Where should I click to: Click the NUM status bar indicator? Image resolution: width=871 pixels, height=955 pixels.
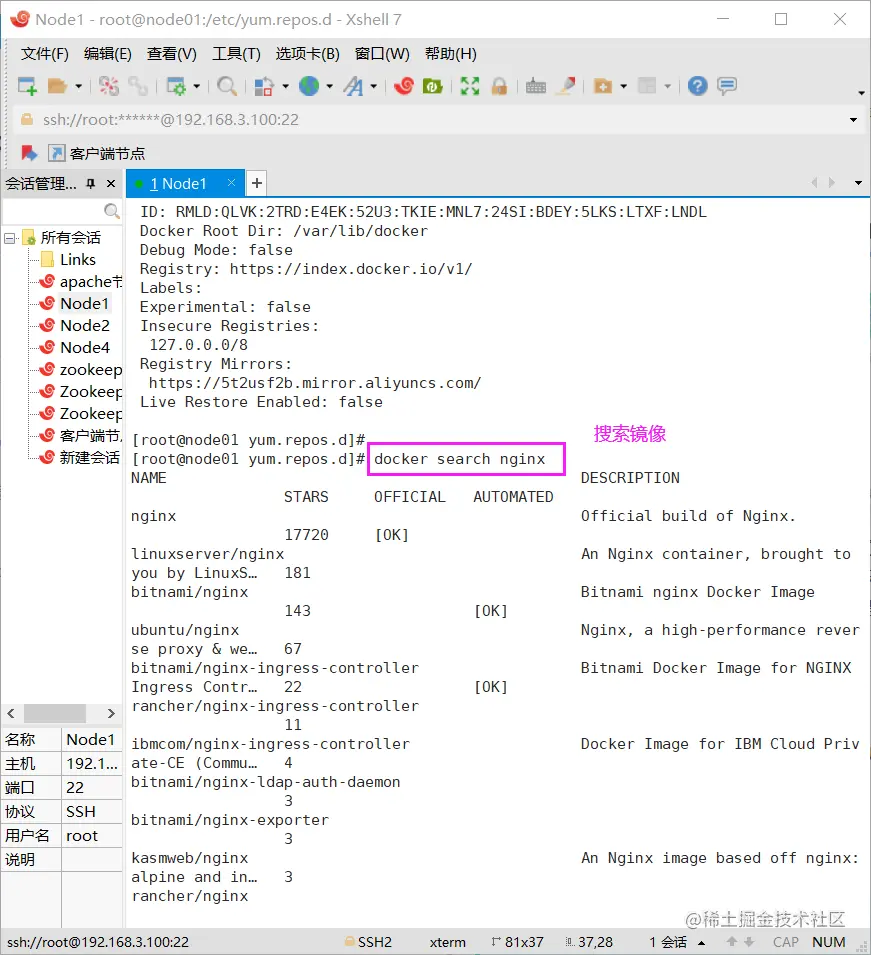point(828,942)
